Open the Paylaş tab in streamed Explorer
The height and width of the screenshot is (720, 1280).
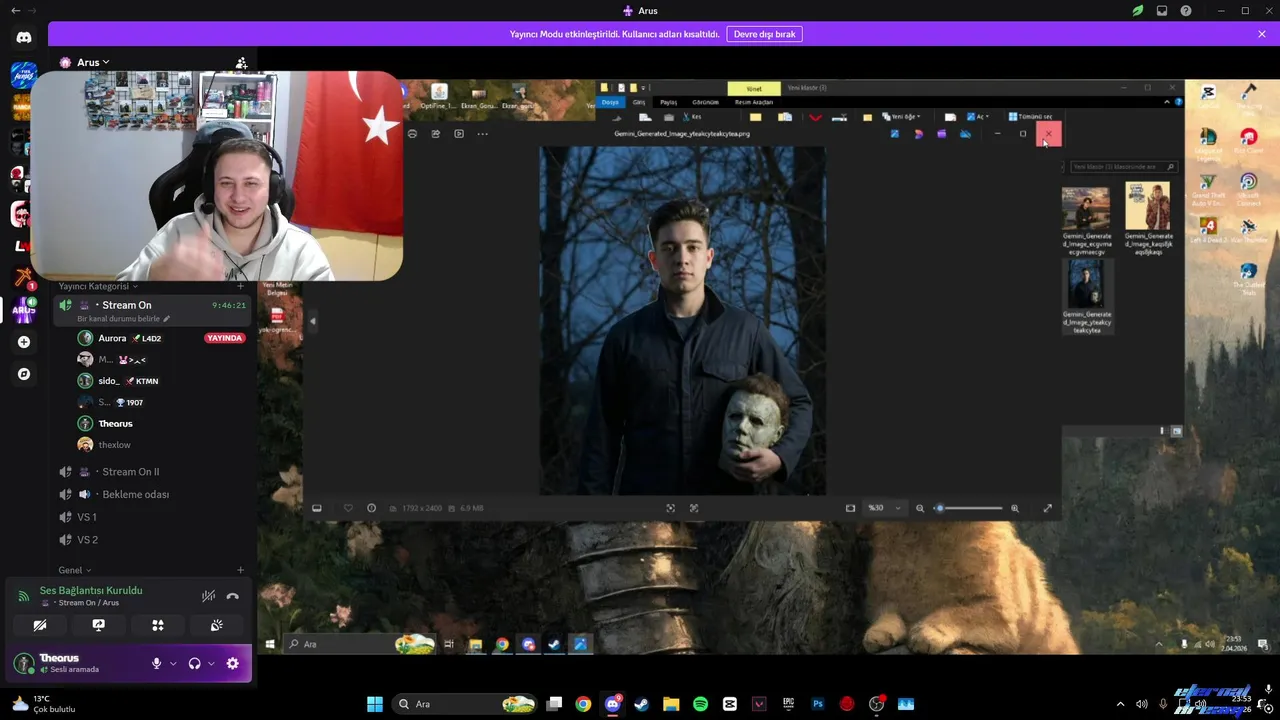(x=668, y=102)
